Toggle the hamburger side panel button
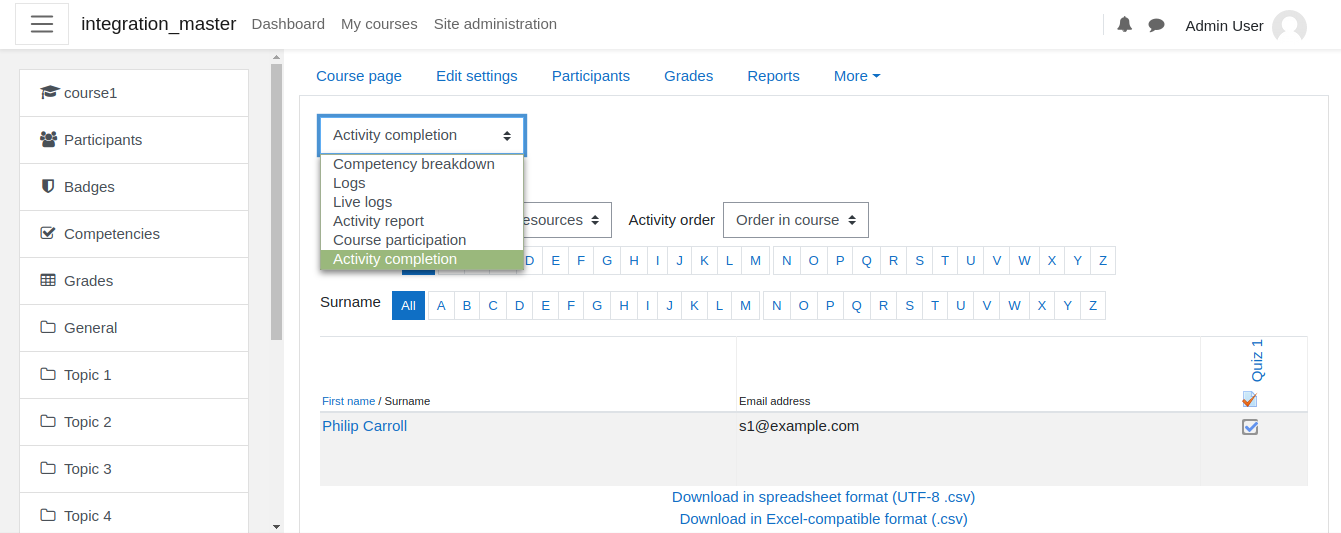The height and width of the screenshot is (533, 1341). click(x=42, y=24)
